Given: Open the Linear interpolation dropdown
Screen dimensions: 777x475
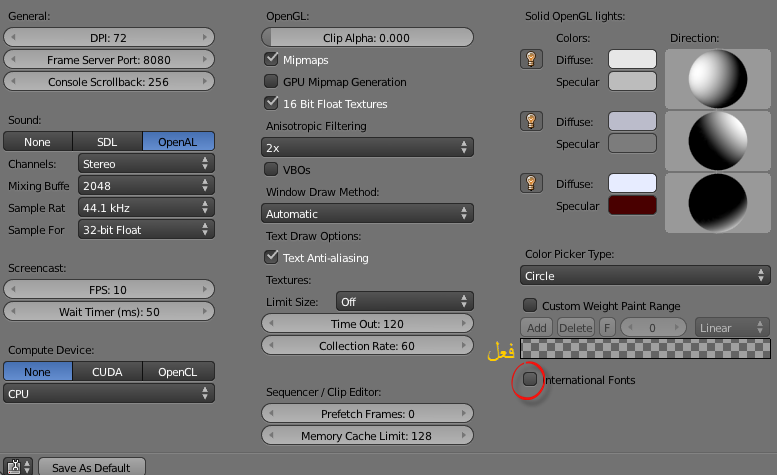Looking at the screenshot, I should point(732,327).
